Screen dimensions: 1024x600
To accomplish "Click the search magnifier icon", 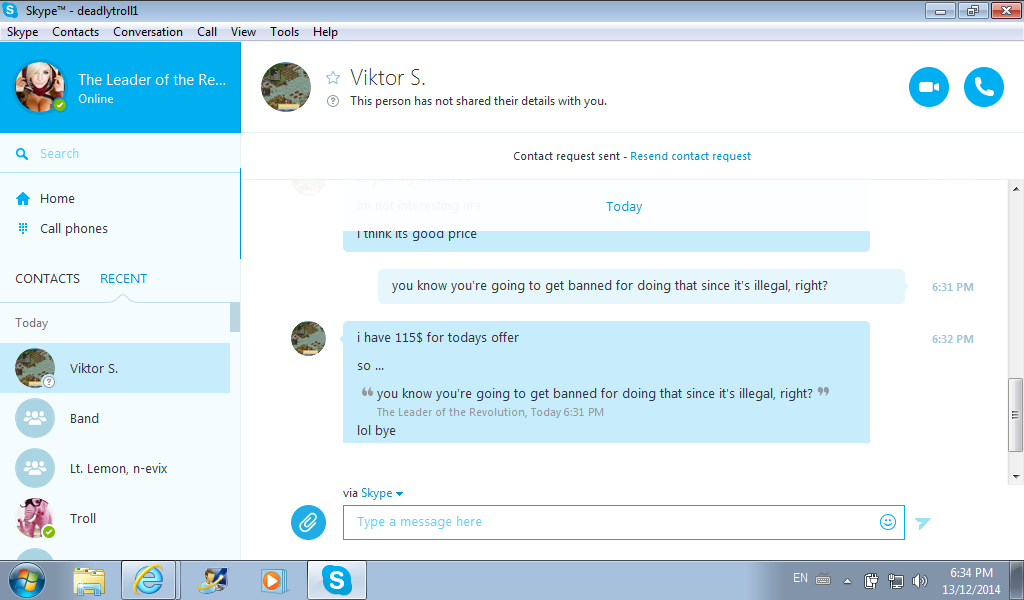I will pyautogui.click(x=22, y=154).
